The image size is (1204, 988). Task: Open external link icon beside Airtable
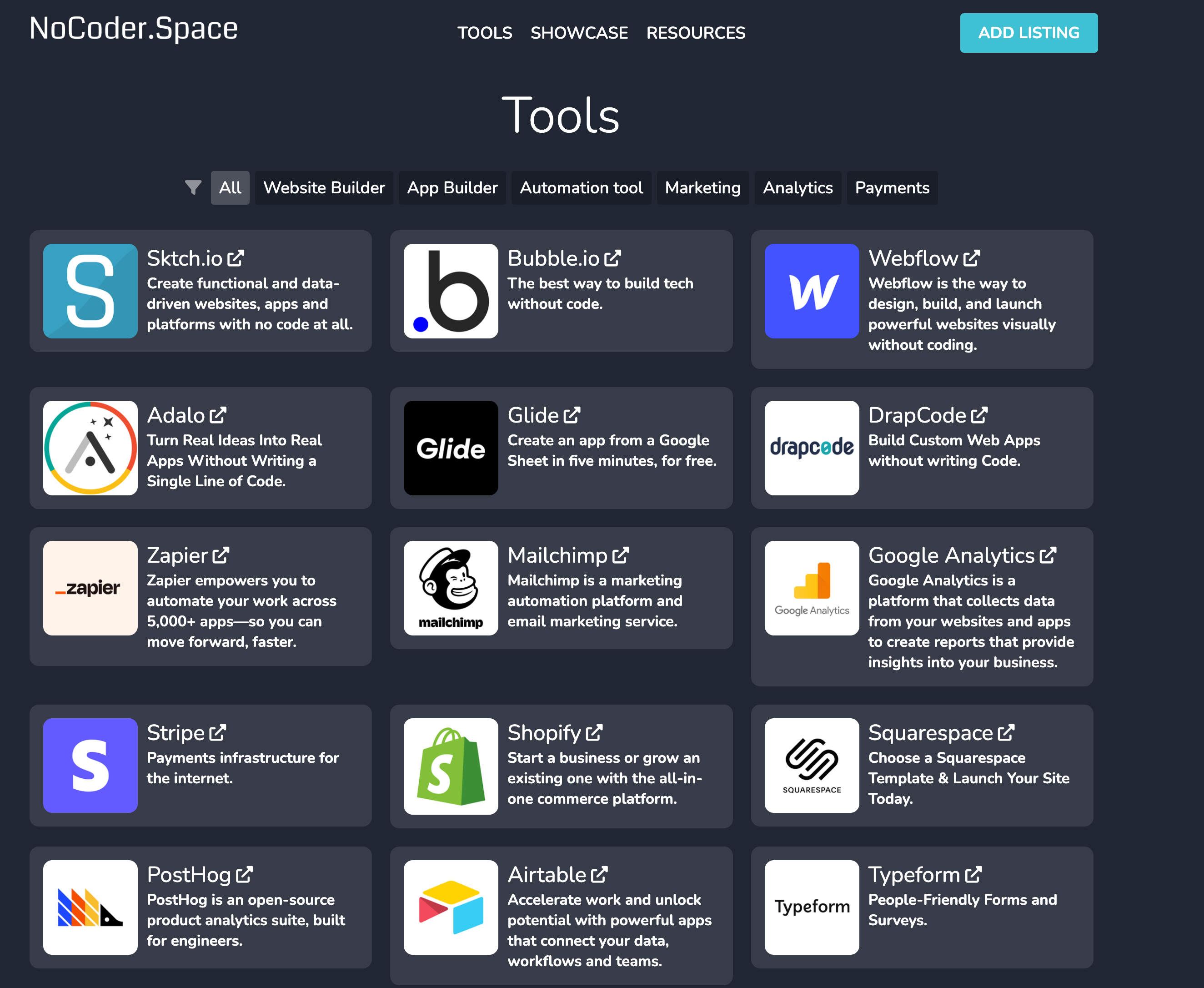point(599,874)
